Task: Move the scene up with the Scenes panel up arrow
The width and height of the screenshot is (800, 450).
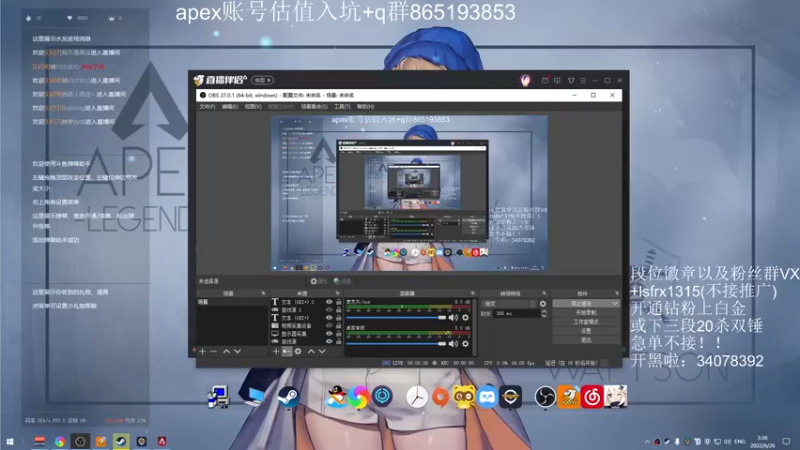Action: coord(227,352)
